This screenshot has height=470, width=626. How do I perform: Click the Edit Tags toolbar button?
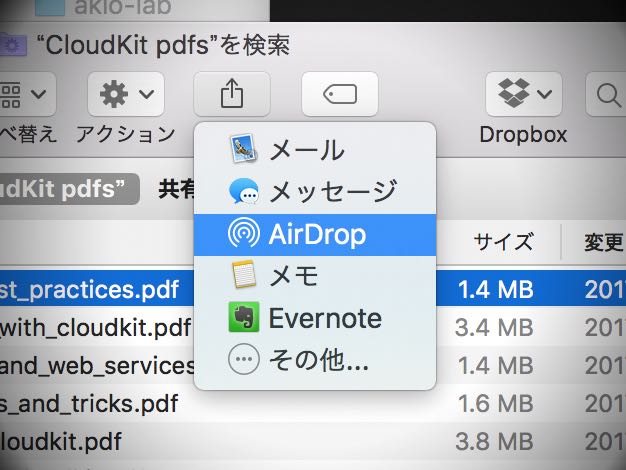click(340, 94)
